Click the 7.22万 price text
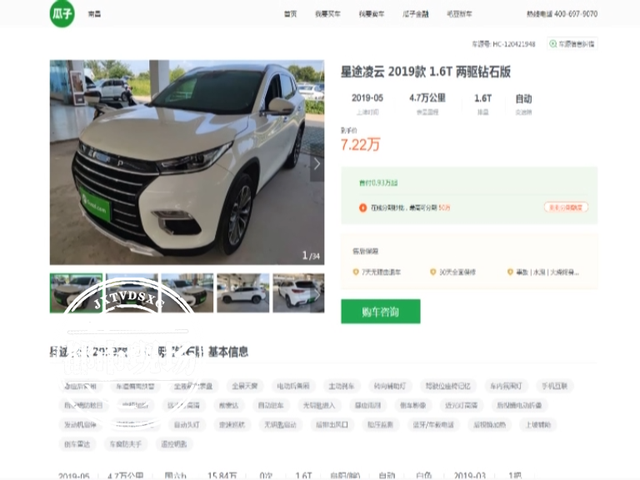The width and height of the screenshot is (640, 480). pos(360,144)
